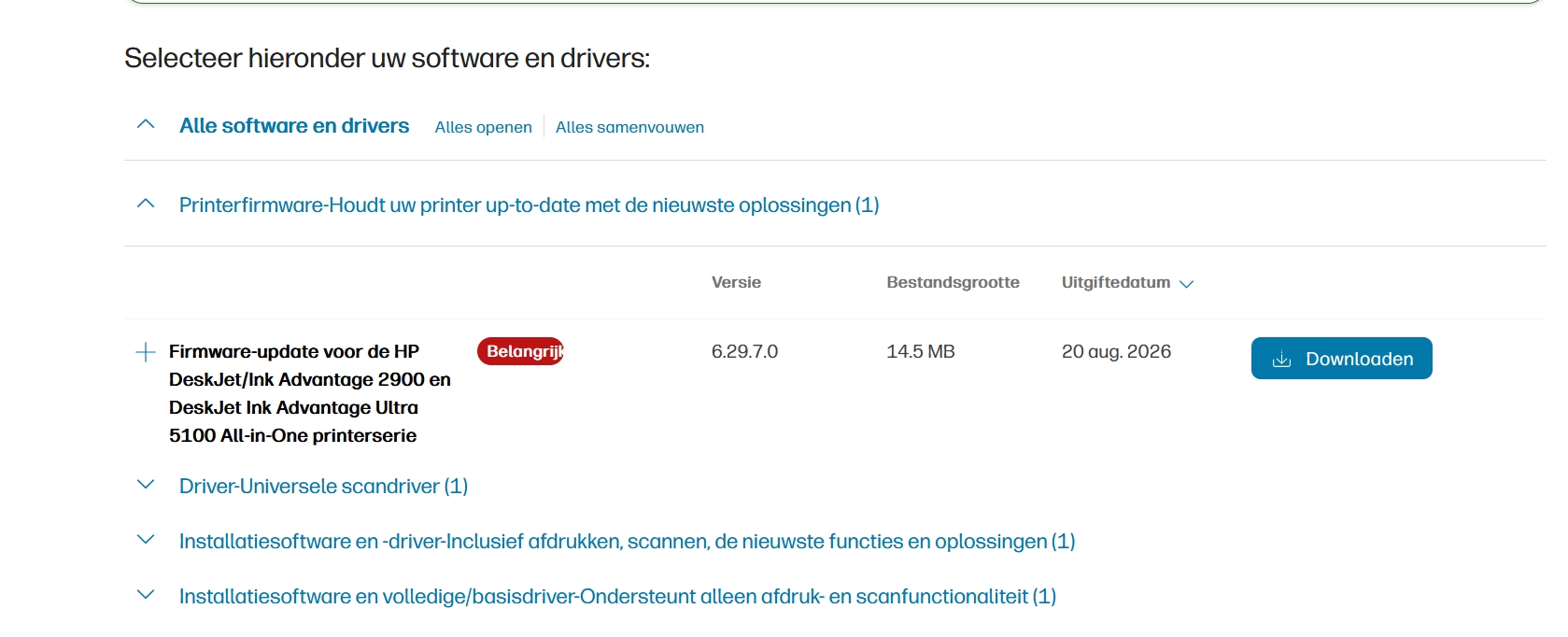Select the file size 14.5 MB

pyautogui.click(x=921, y=351)
